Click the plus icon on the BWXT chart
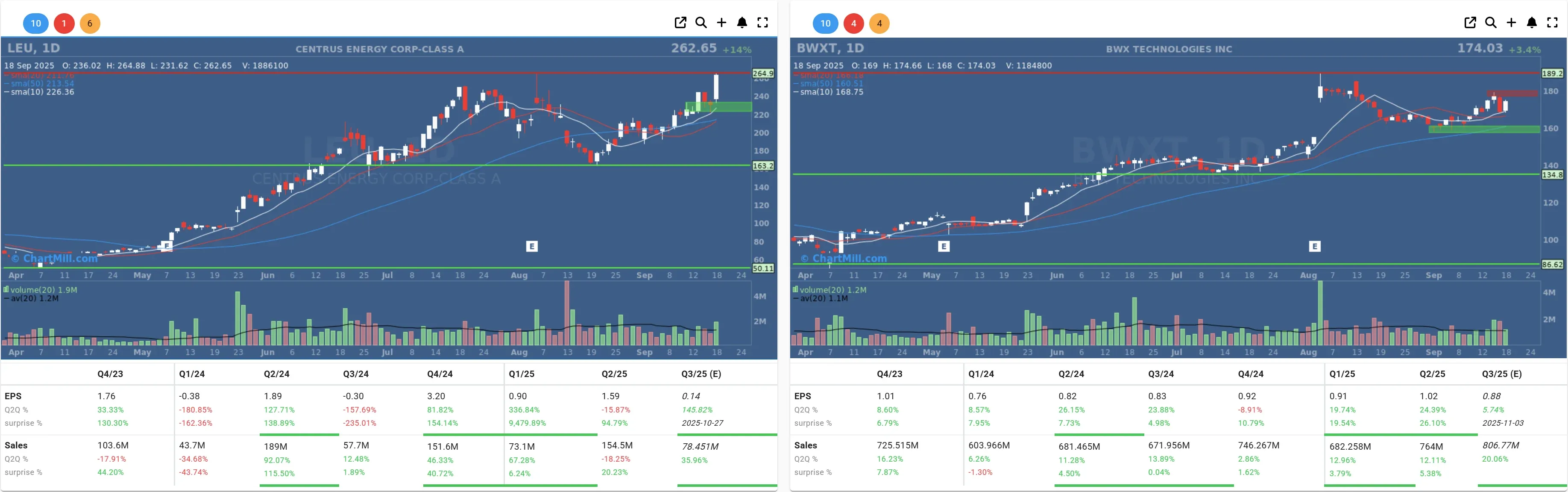The width and height of the screenshot is (1568, 492). 1511,23
